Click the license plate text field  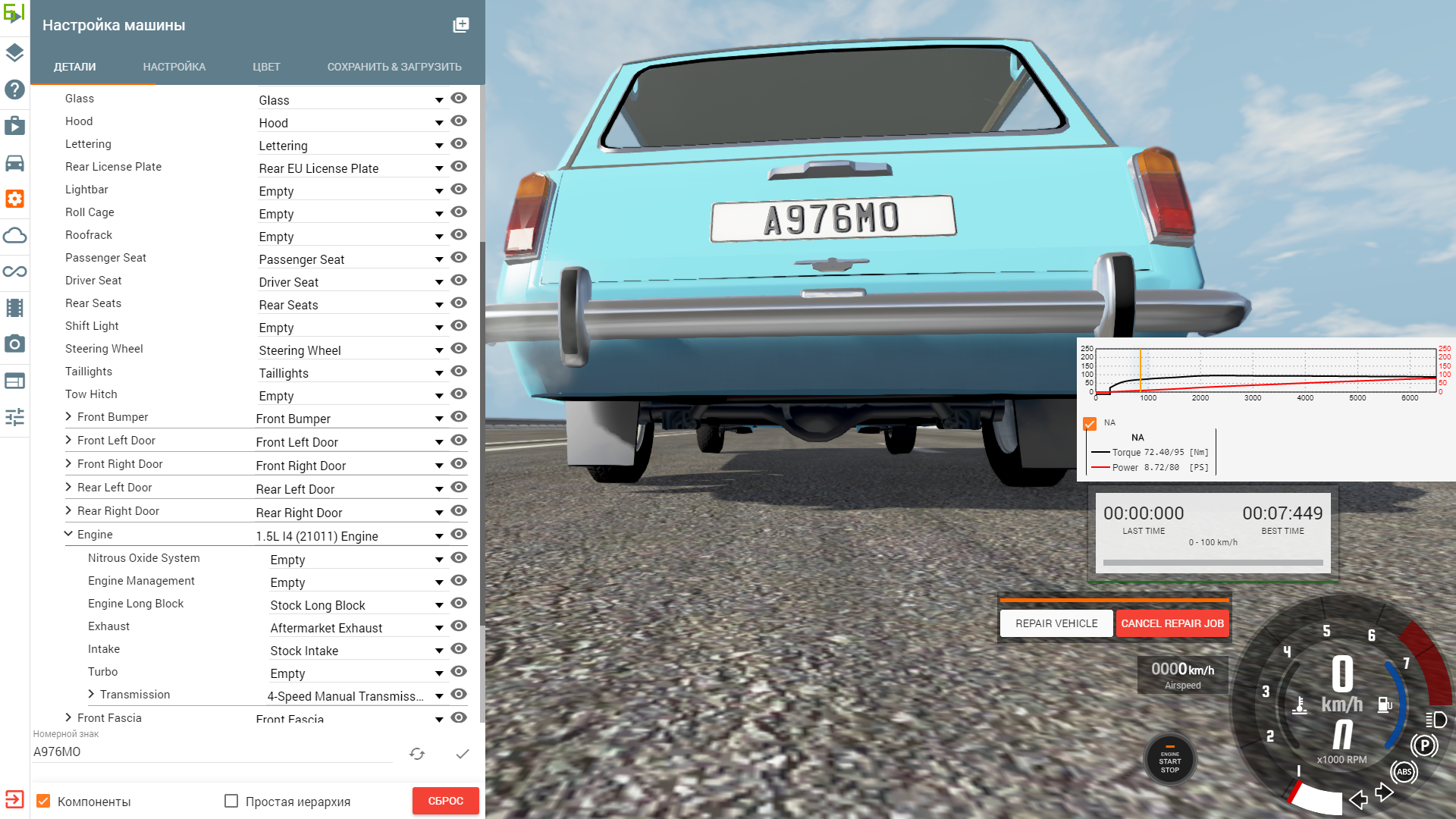click(x=212, y=752)
